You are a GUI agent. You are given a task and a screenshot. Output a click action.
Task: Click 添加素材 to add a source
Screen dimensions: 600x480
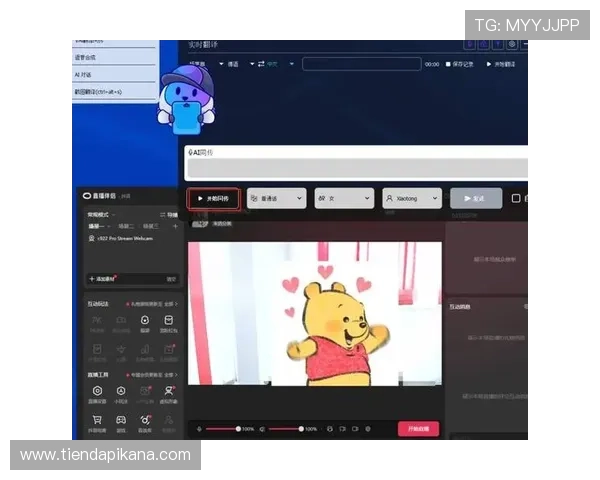coord(104,278)
